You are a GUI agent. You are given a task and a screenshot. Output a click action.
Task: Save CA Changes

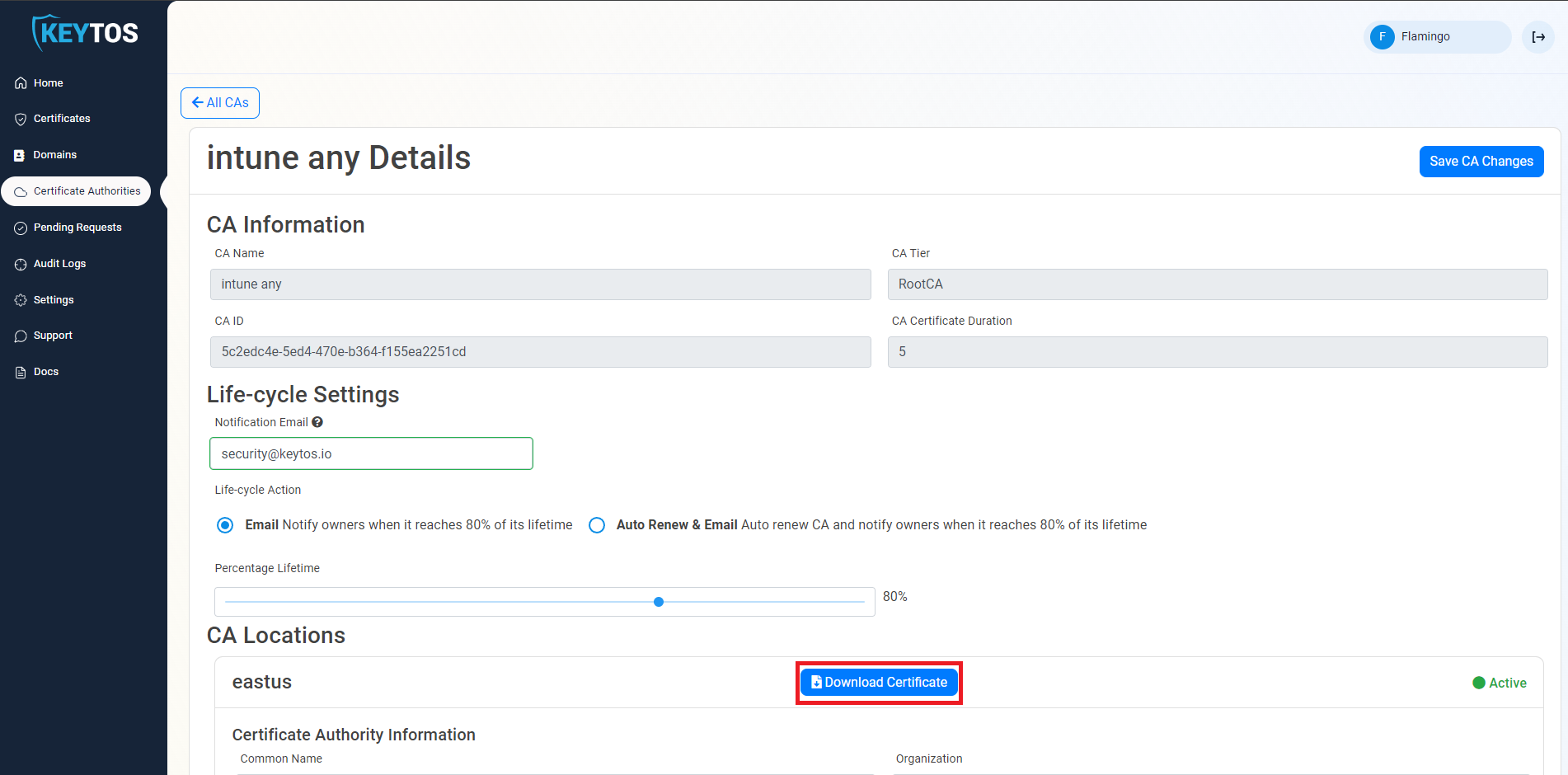[1481, 161]
